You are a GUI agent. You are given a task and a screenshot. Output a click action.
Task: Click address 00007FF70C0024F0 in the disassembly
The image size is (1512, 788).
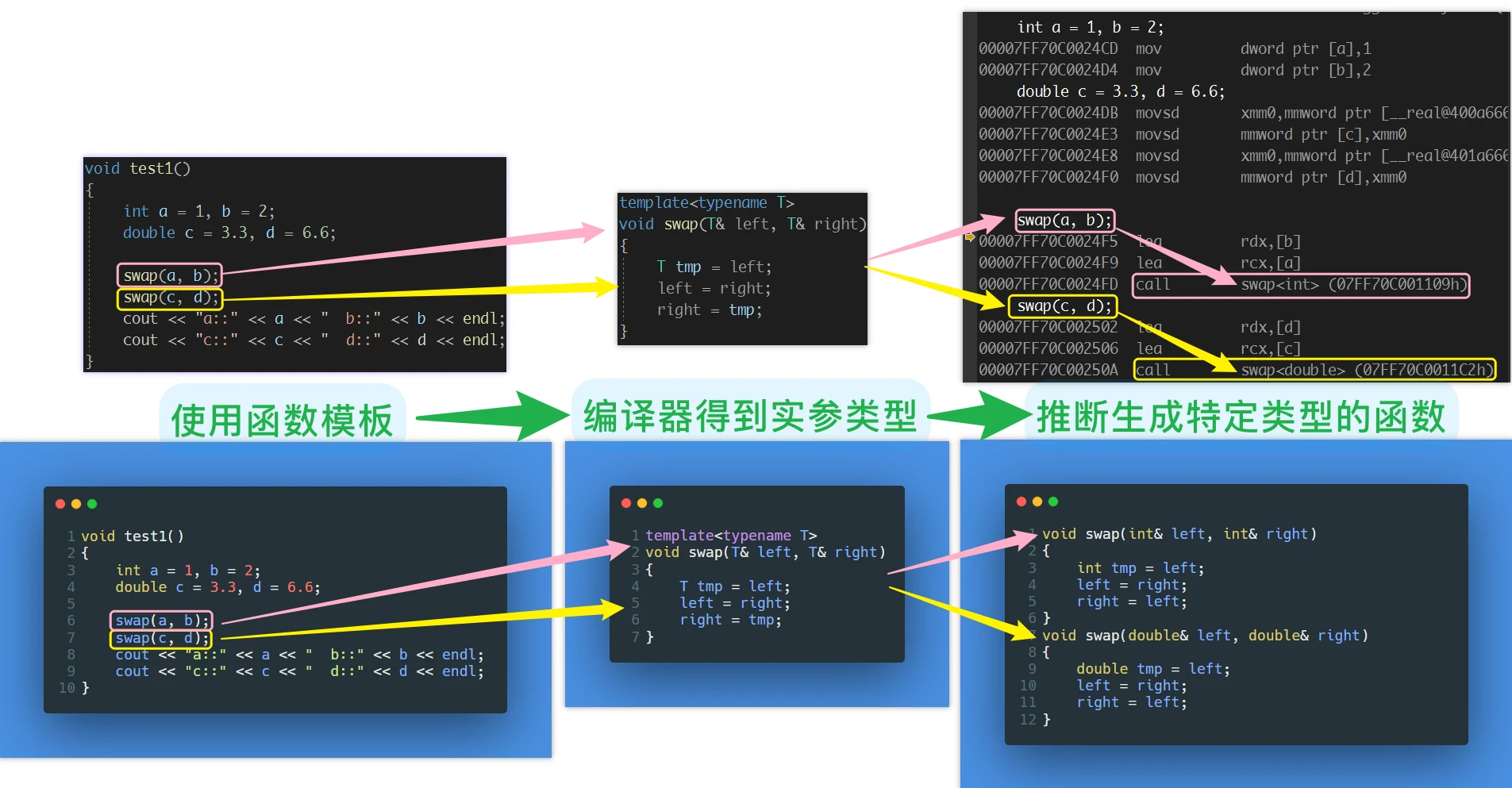tap(1048, 177)
